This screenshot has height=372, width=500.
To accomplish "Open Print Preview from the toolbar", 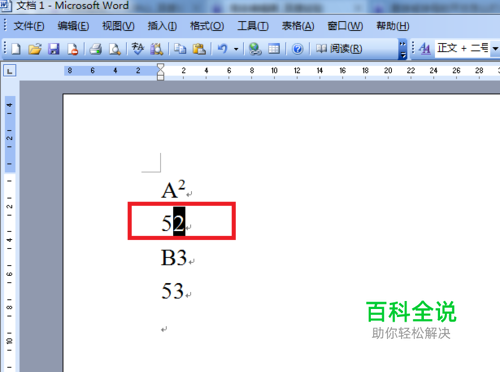I will 115,49.
